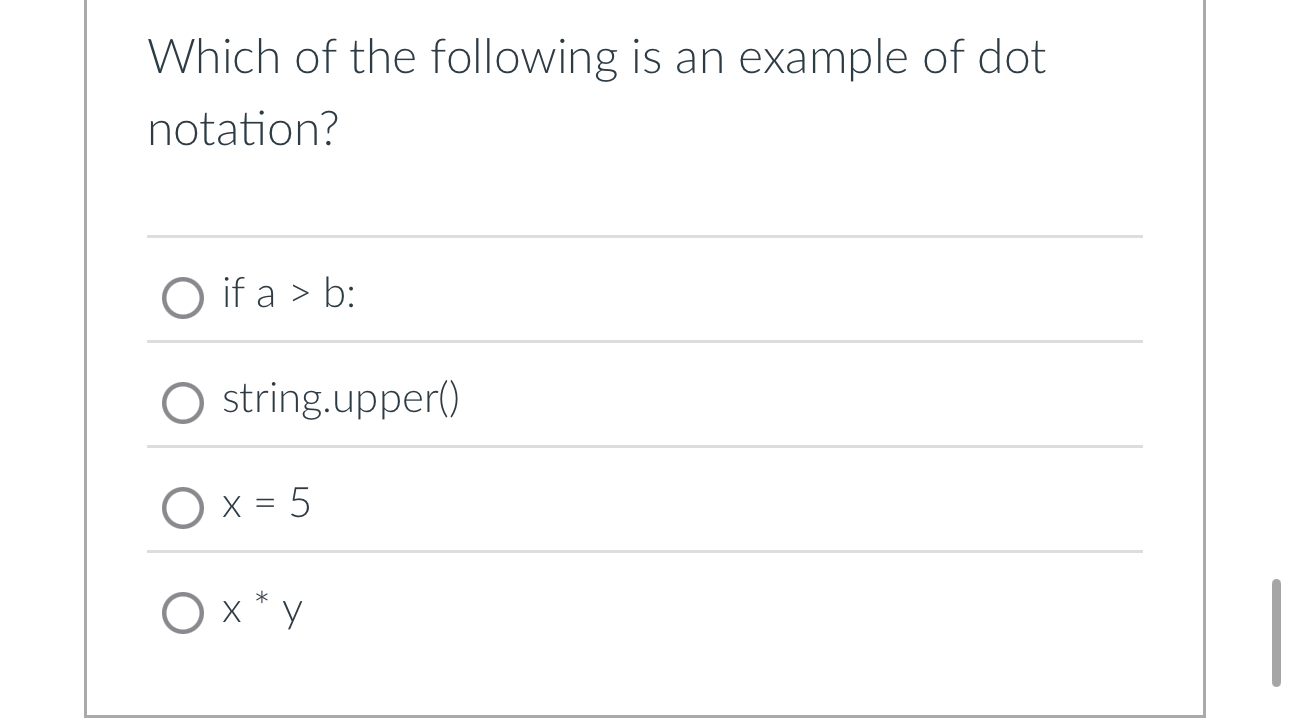The height and width of the screenshot is (720, 1290).
Task: Select the "x * y" radio button
Action: point(183,613)
